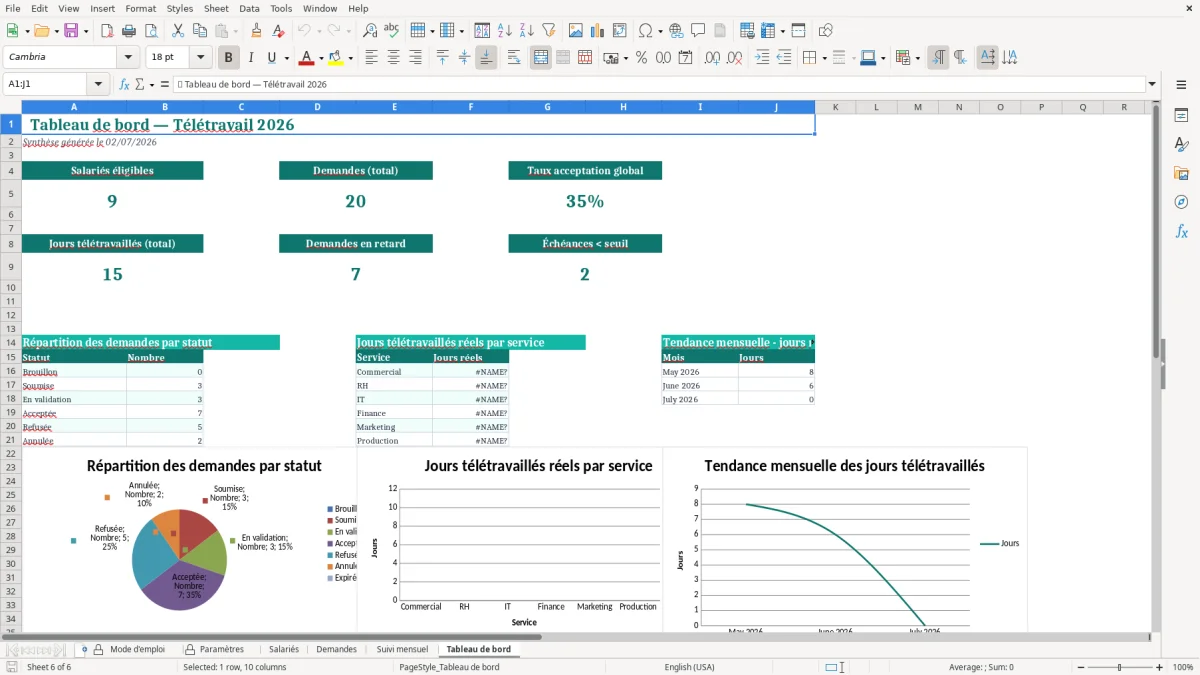Run the spelling check icon
1200x675 pixels.
392,31
